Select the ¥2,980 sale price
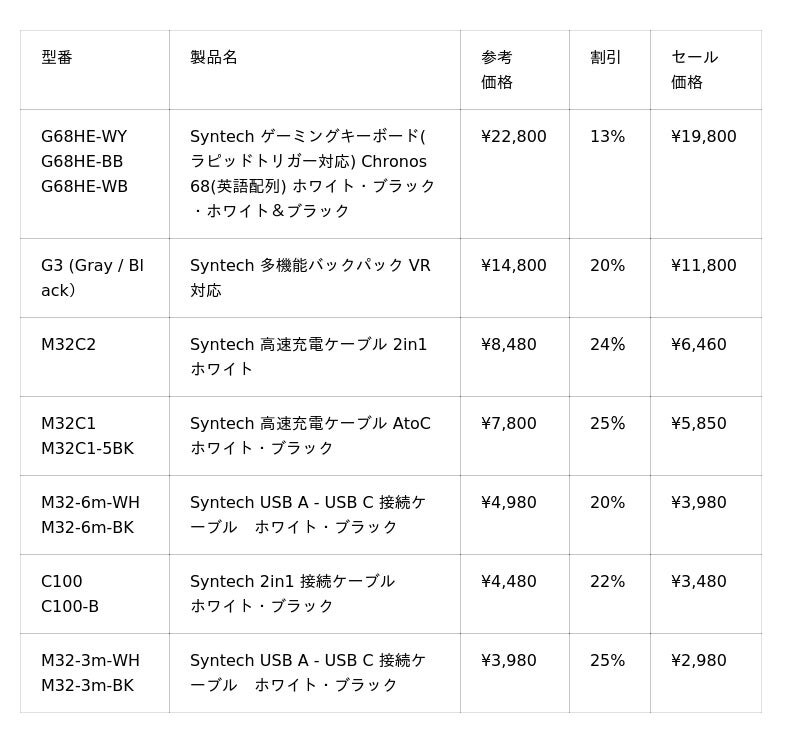The image size is (800, 743). [x=699, y=661]
